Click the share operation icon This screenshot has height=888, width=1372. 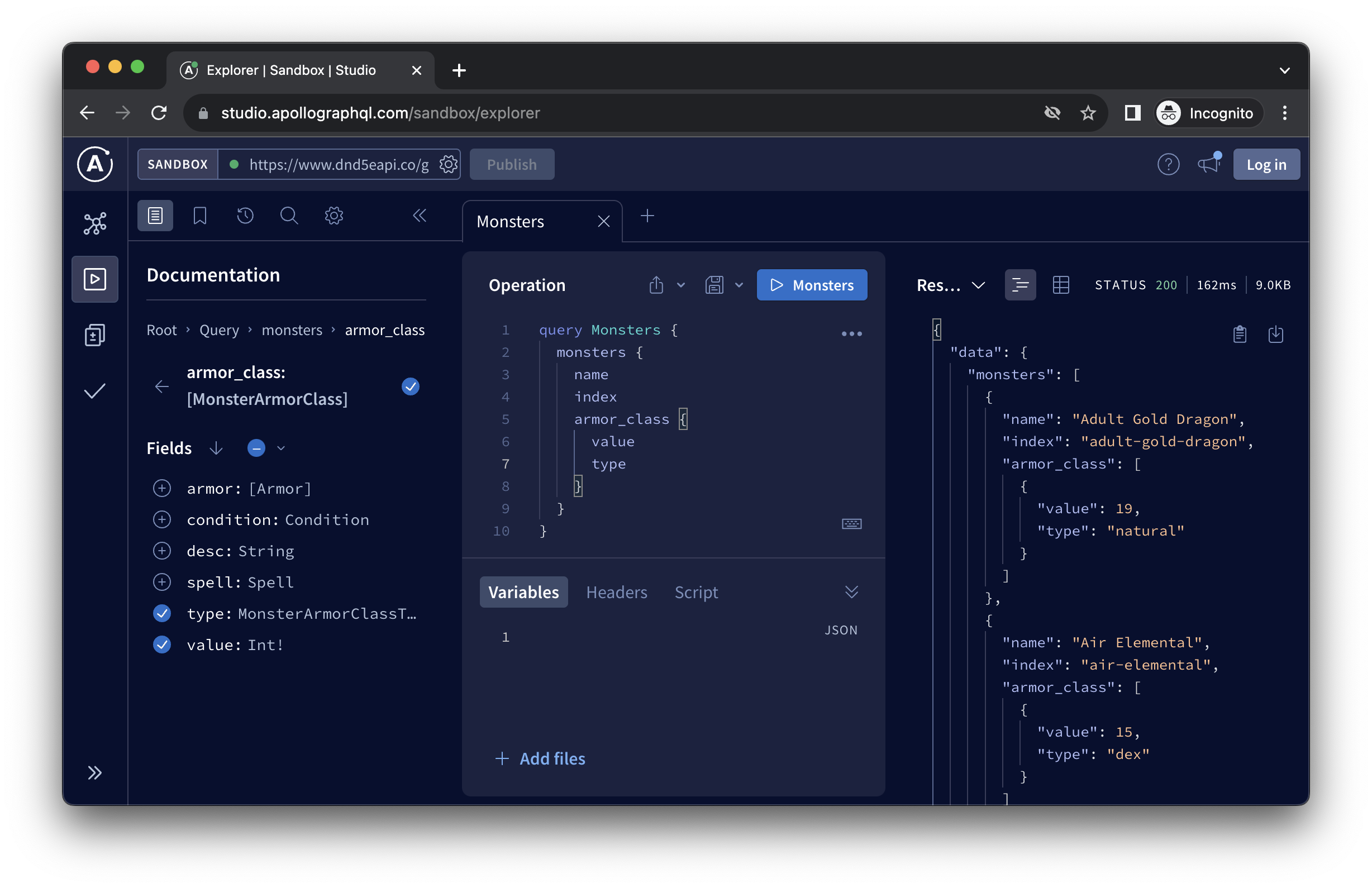656,285
